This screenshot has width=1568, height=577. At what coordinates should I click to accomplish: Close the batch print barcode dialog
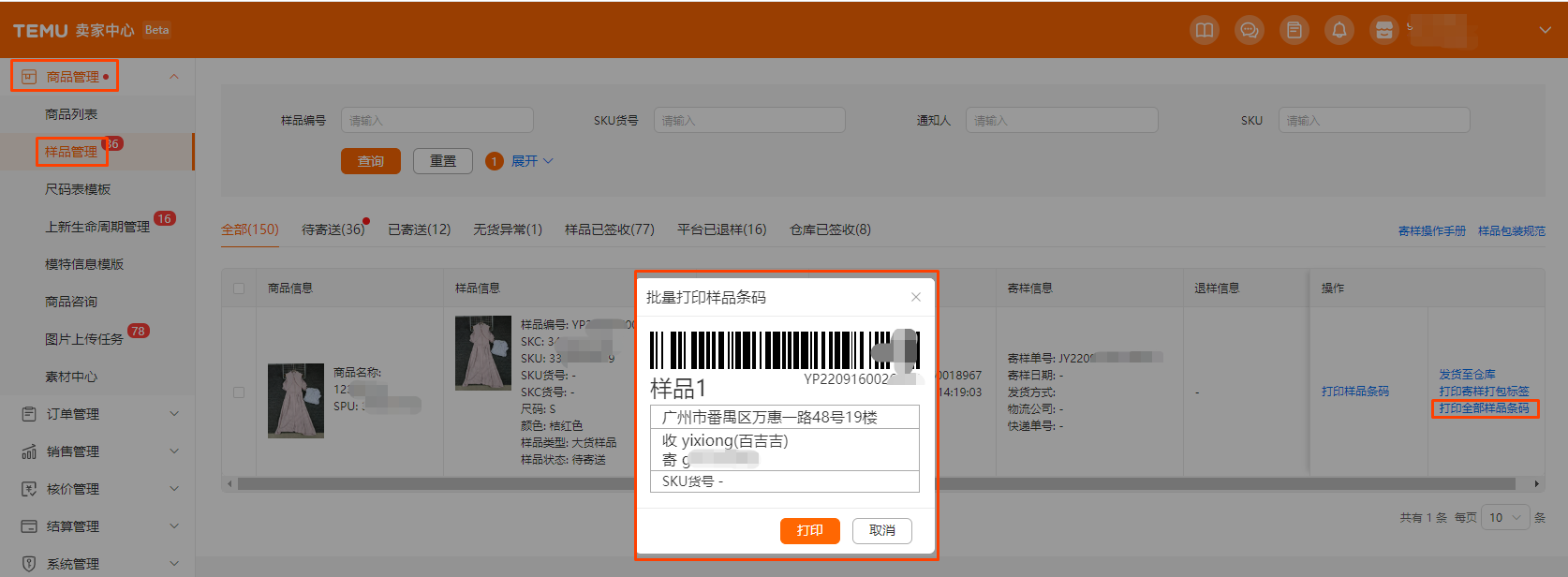point(915,297)
